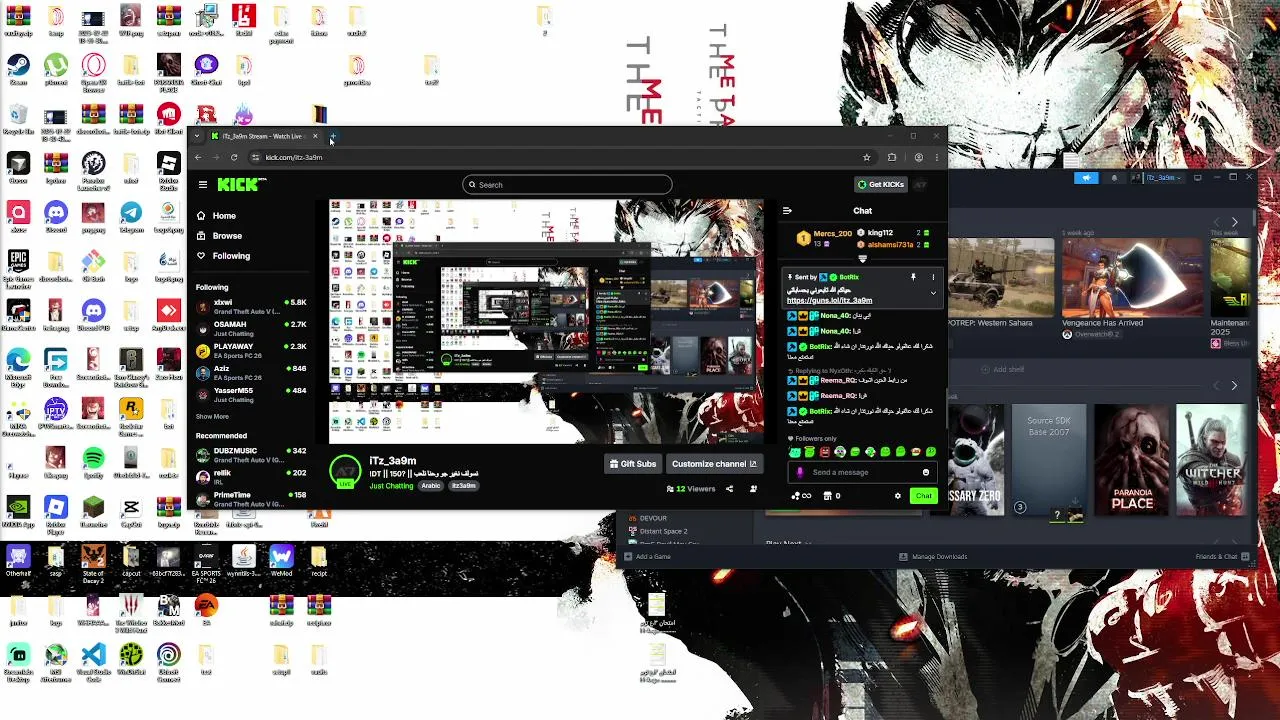Open the guns.lol/itz_3a9m link
Viewport: 1280px width, 720px height.
click(829, 300)
